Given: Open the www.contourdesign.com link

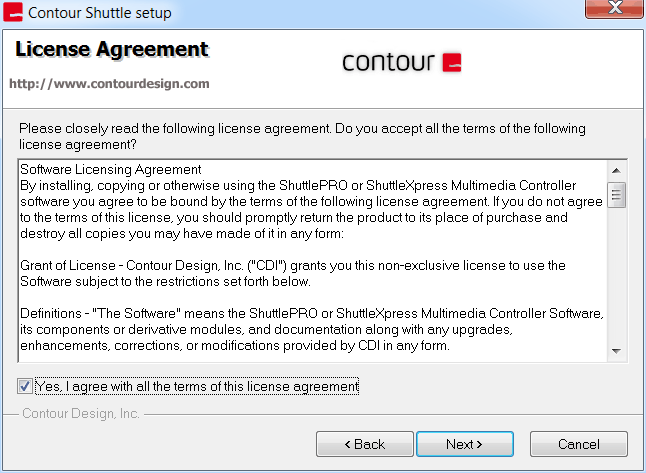Looking at the screenshot, I should coord(109,84).
